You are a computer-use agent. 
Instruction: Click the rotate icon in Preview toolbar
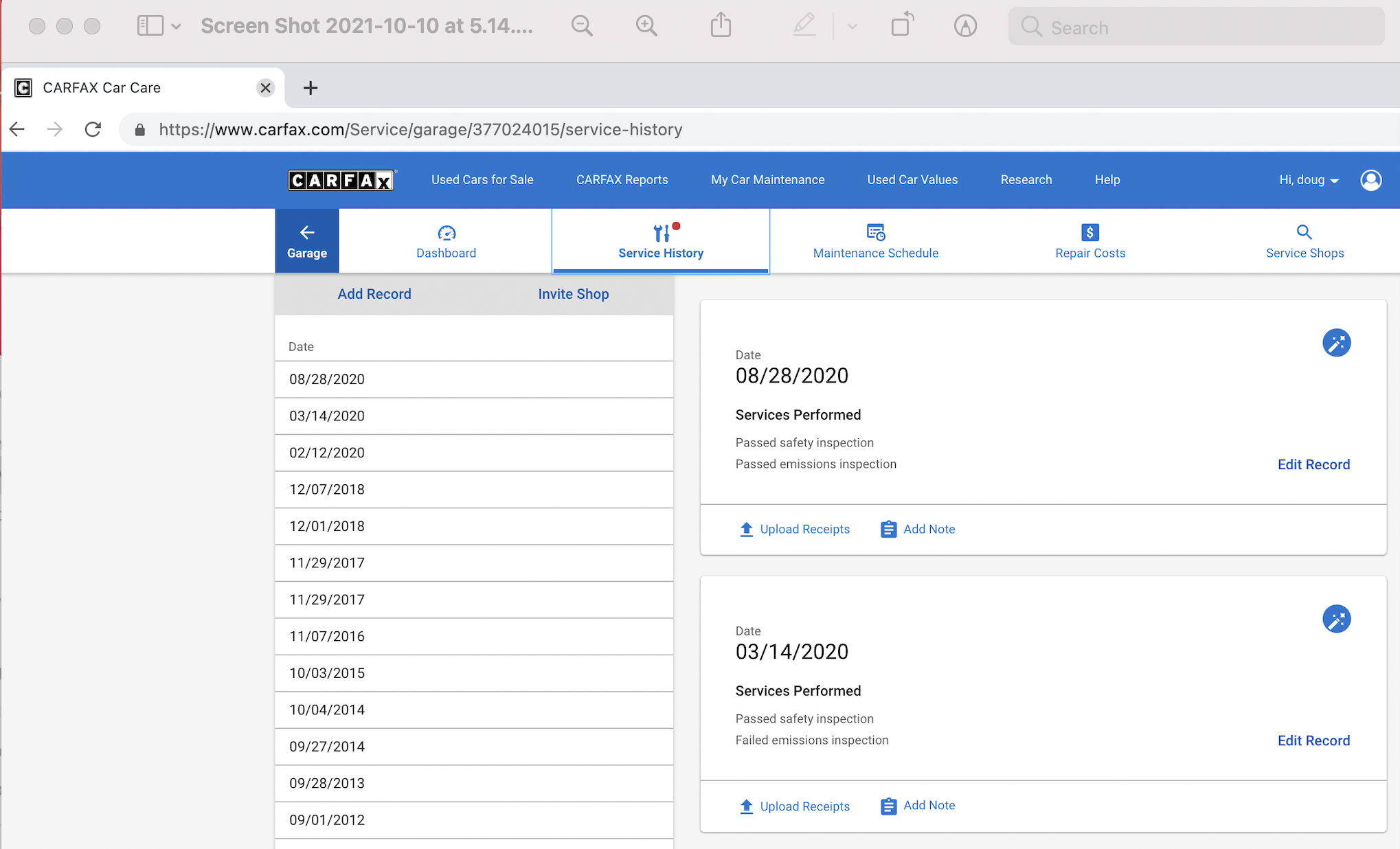coord(902,24)
